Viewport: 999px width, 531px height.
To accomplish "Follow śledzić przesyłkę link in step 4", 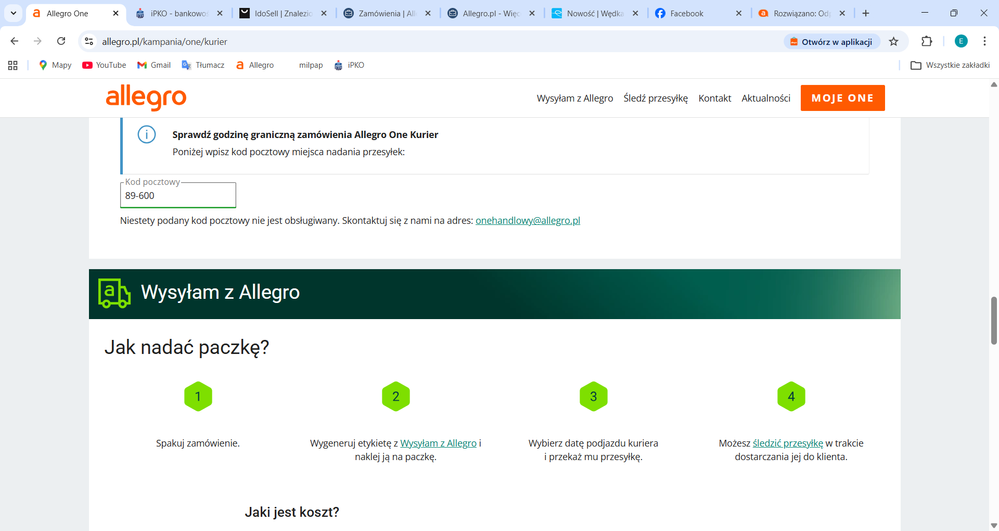I will pyautogui.click(x=787, y=443).
